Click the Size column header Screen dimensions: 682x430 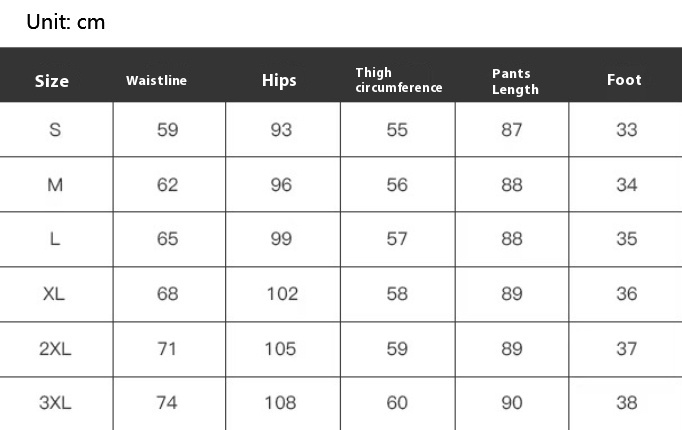click(52, 81)
